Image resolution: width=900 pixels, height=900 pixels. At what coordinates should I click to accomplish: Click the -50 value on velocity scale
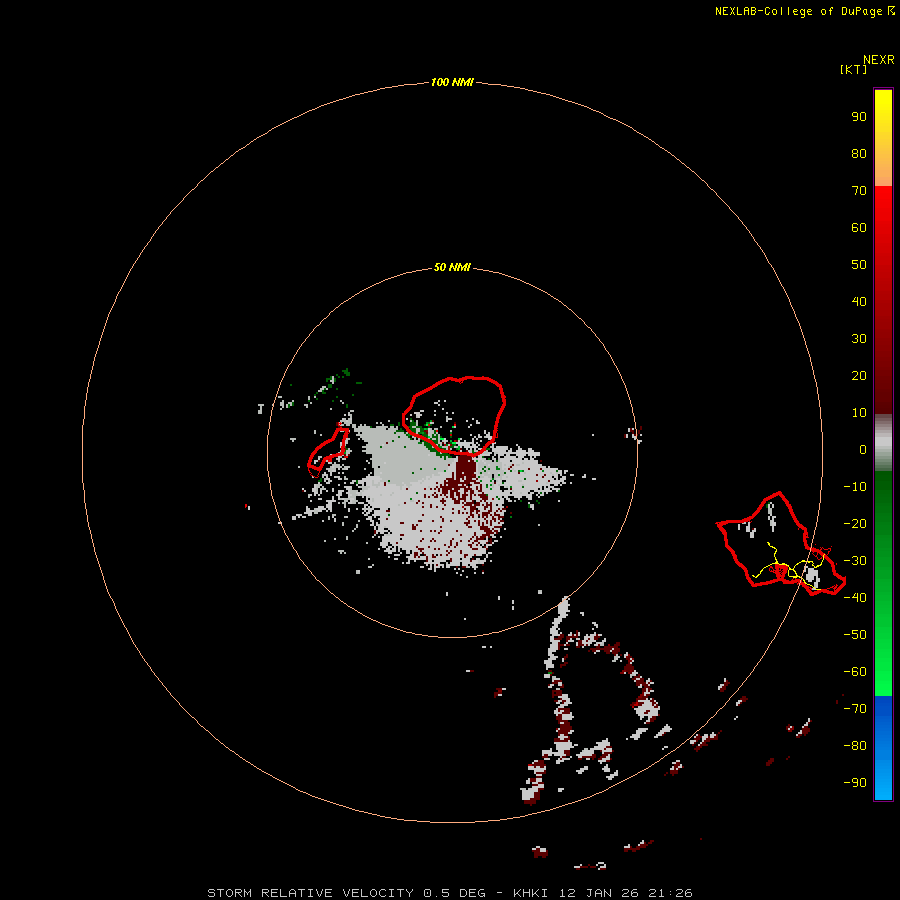click(x=855, y=635)
